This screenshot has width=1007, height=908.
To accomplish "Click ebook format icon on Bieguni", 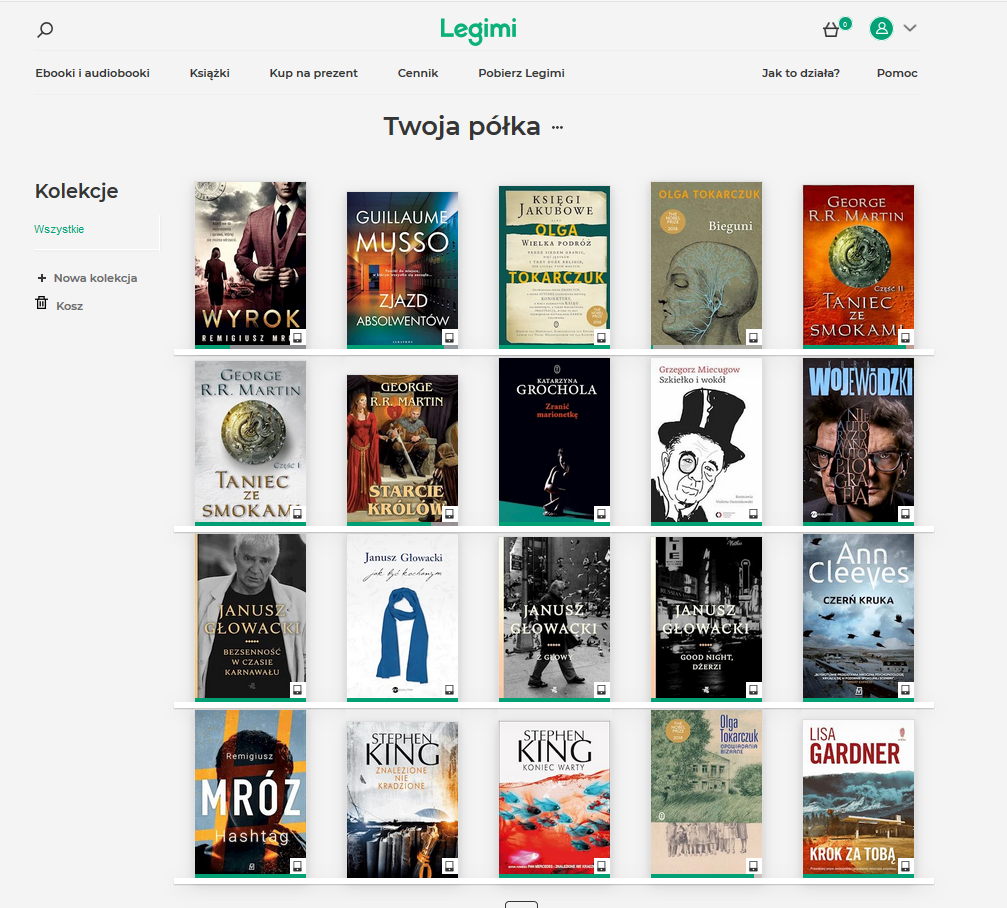I will click(x=753, y=337).
